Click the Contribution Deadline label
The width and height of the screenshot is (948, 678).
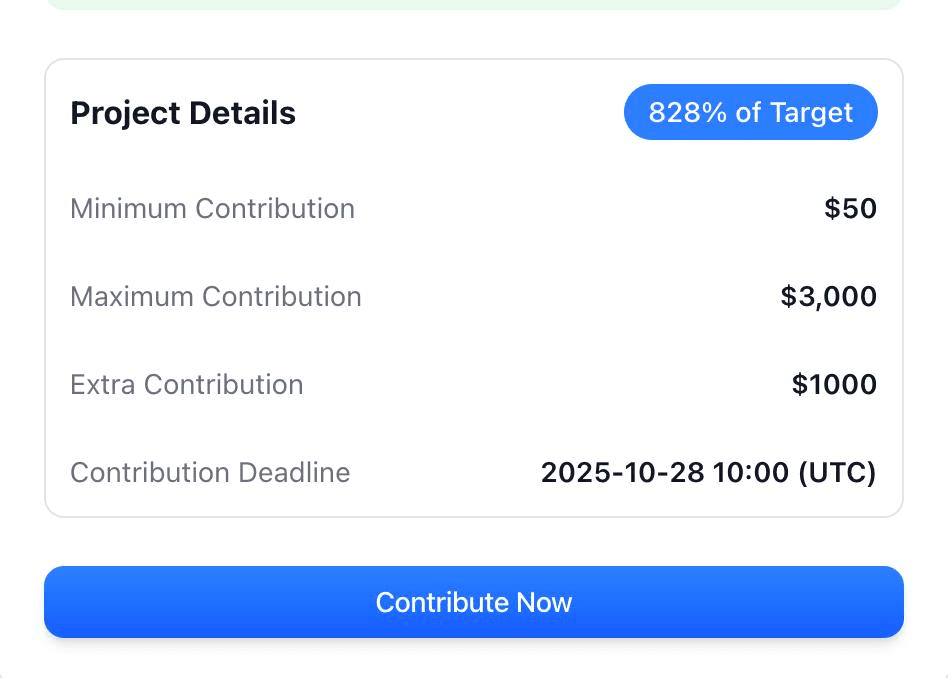tap(210, 473)
